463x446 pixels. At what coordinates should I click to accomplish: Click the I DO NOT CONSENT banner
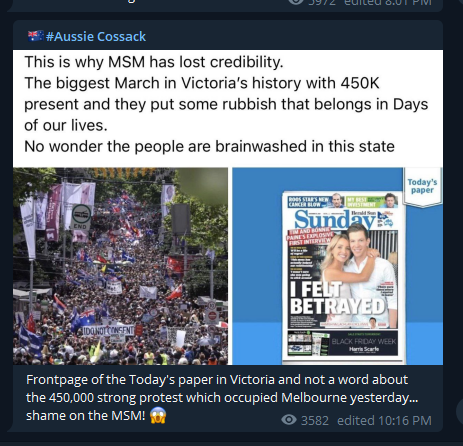108,331
